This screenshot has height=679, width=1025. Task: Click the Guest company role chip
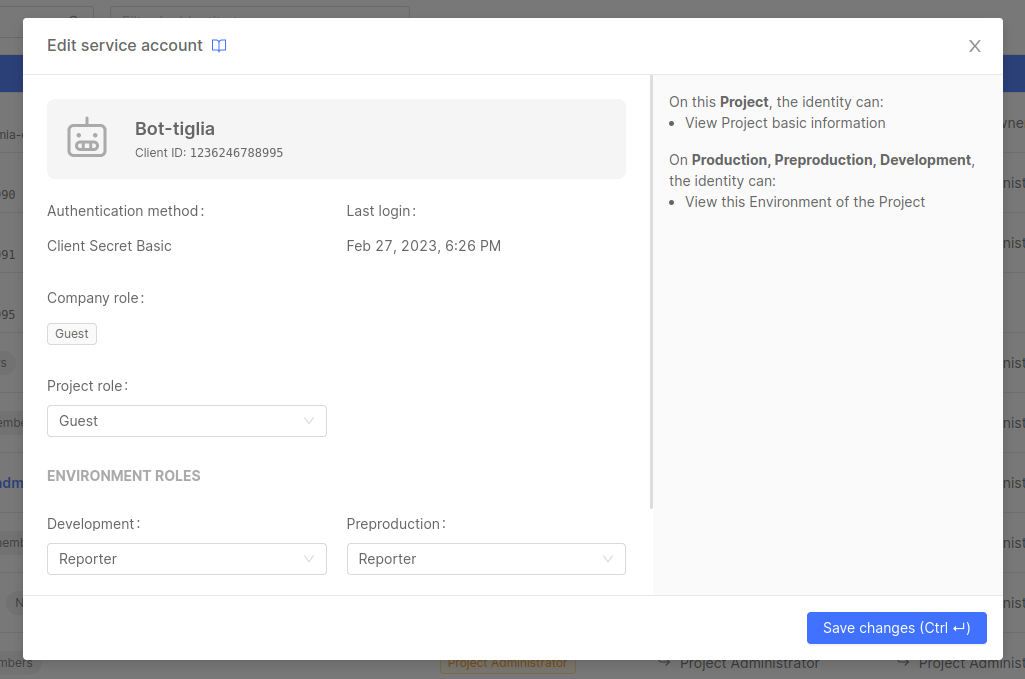click(71, 333)
